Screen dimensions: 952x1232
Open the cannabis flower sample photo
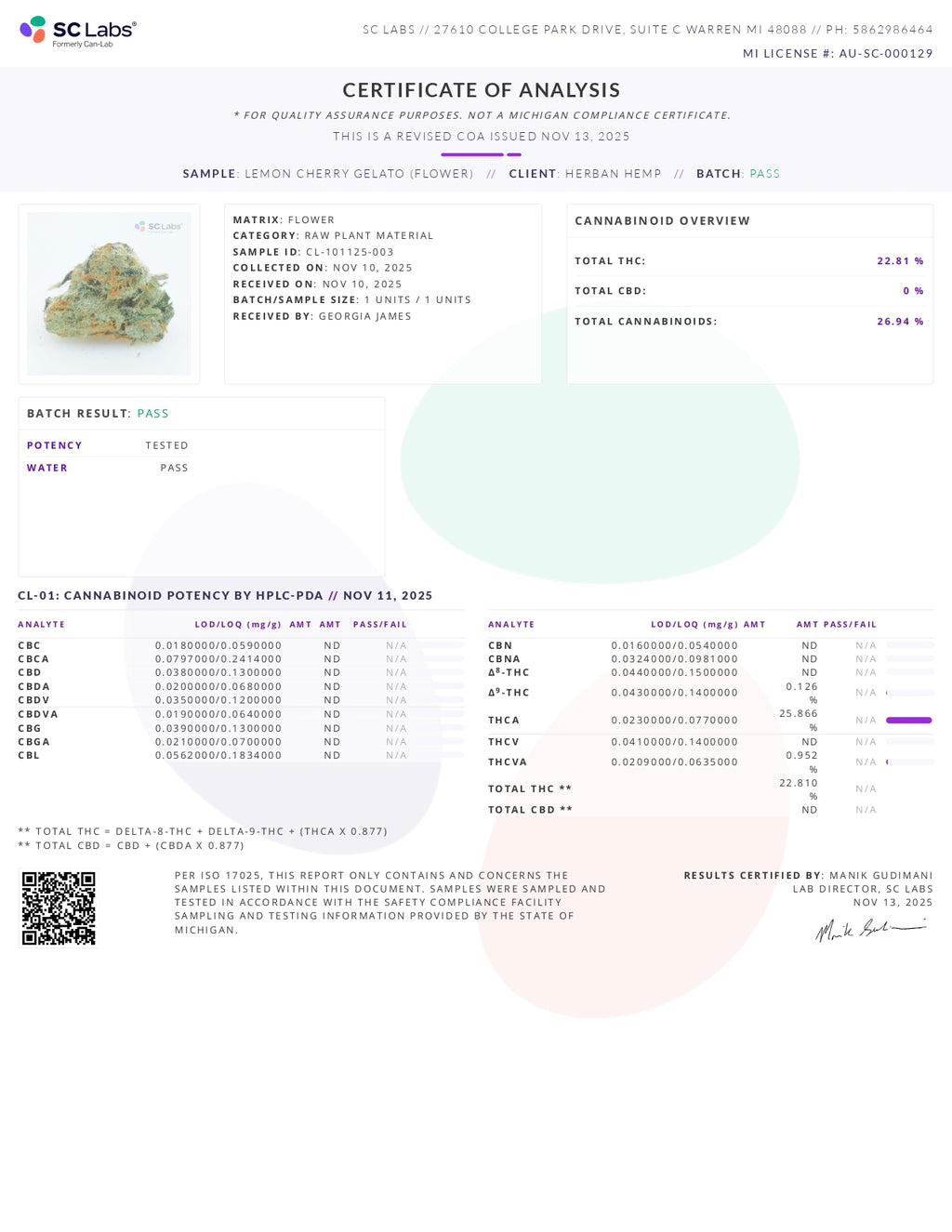click(109, 294)
